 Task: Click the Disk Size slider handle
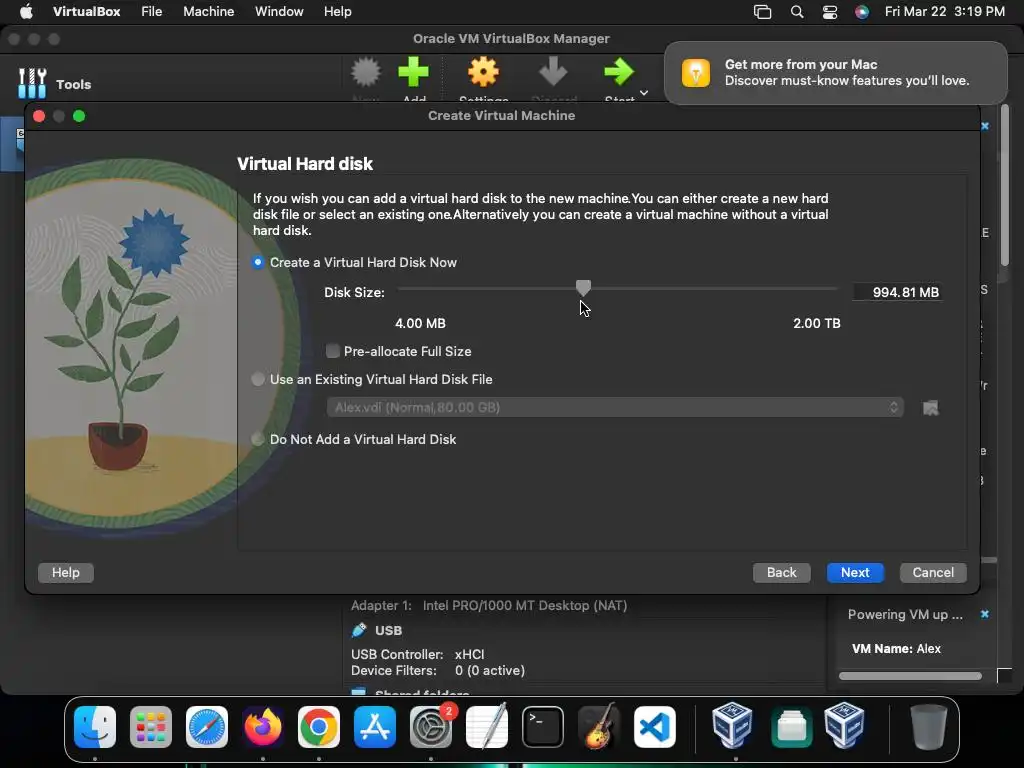(583, 287)
